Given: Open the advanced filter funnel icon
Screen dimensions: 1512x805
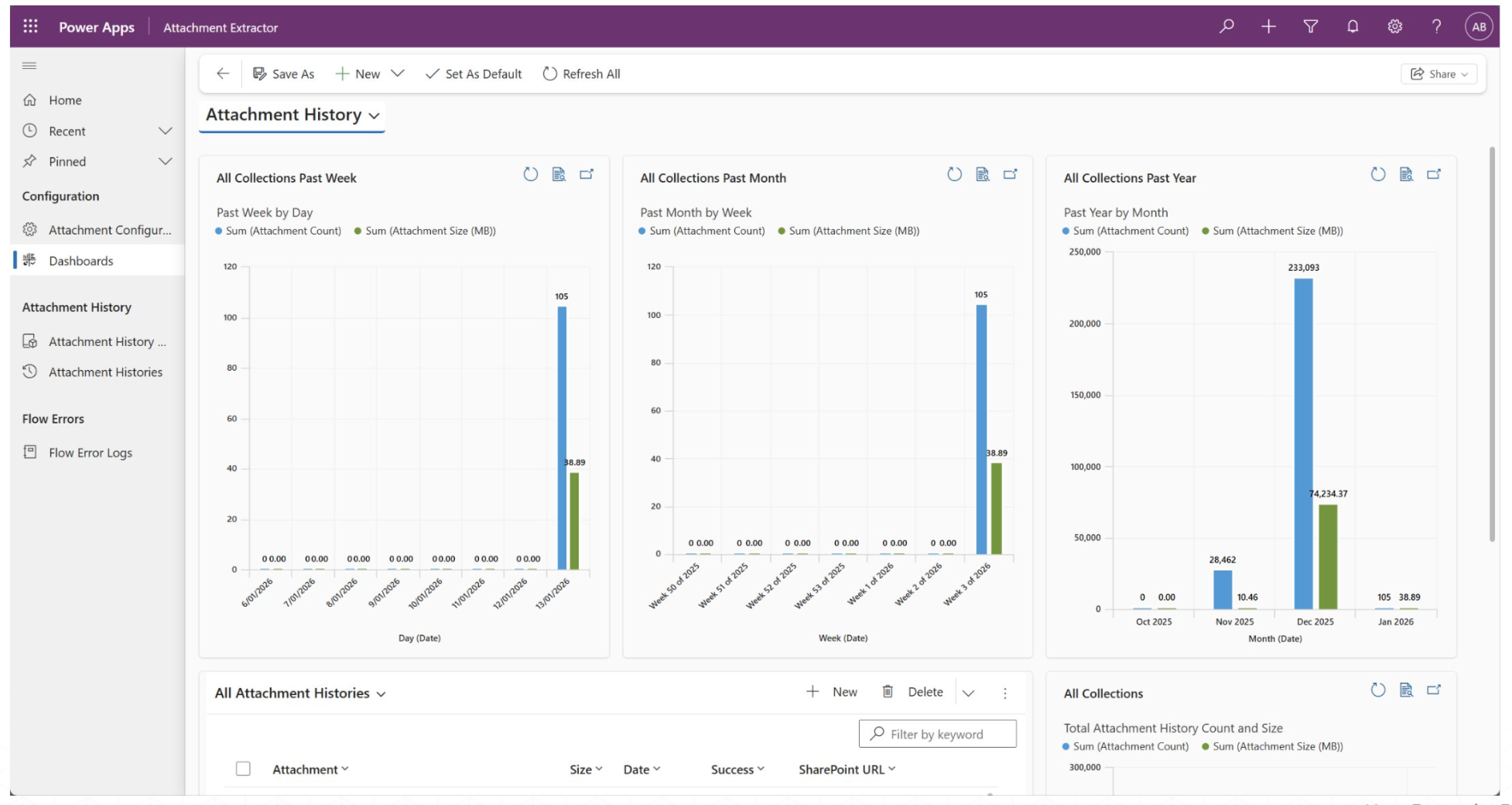Looking at the screenshot, I should click(x=1310, y=26).
